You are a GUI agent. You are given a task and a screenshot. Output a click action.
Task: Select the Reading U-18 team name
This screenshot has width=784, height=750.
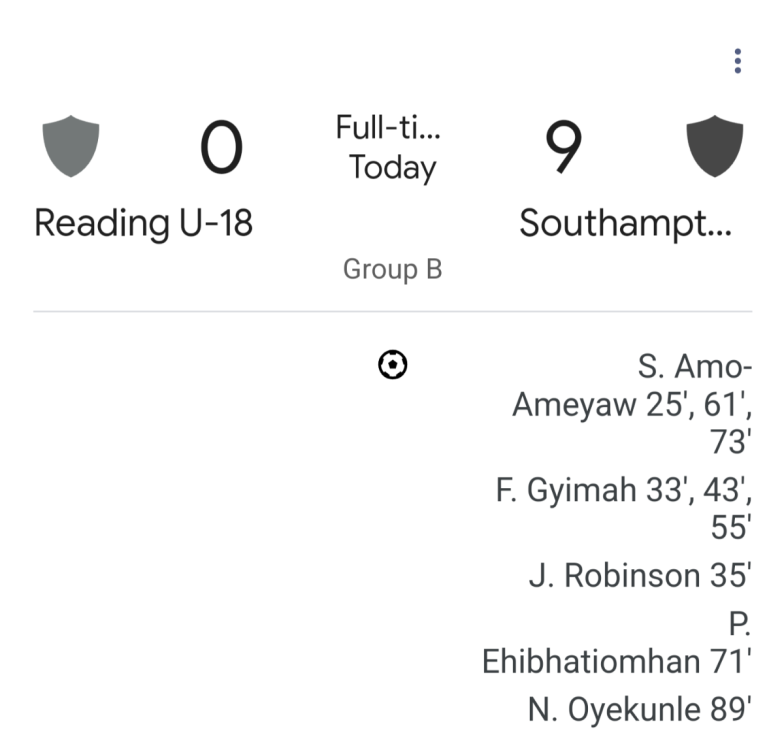pyautogui.click(x=143, y=222)
